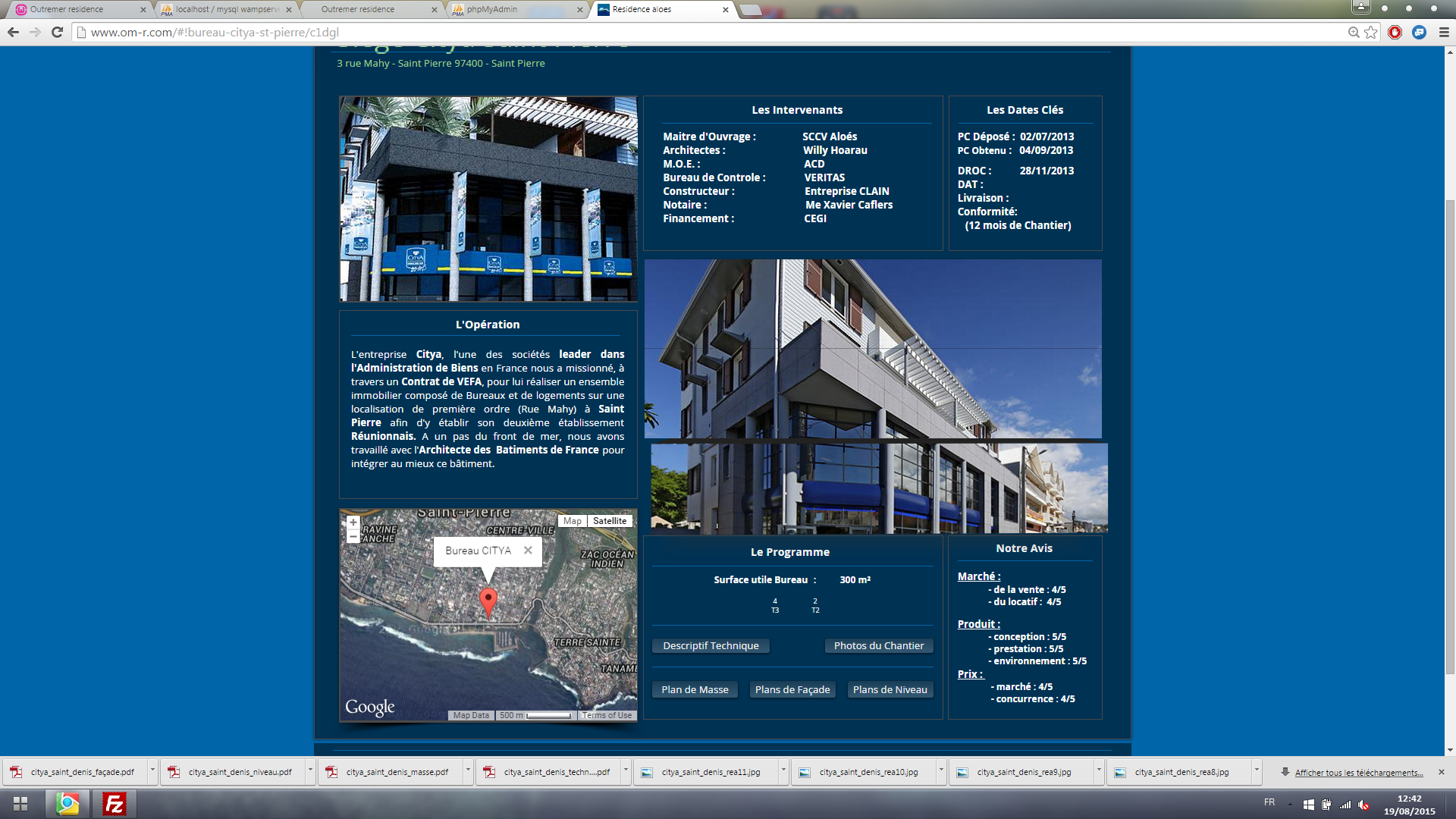This screenshot has width=1456, height=819.
Task: Expand options for citya_saint_denis_masse.pdf download
Action: point(468,770)
